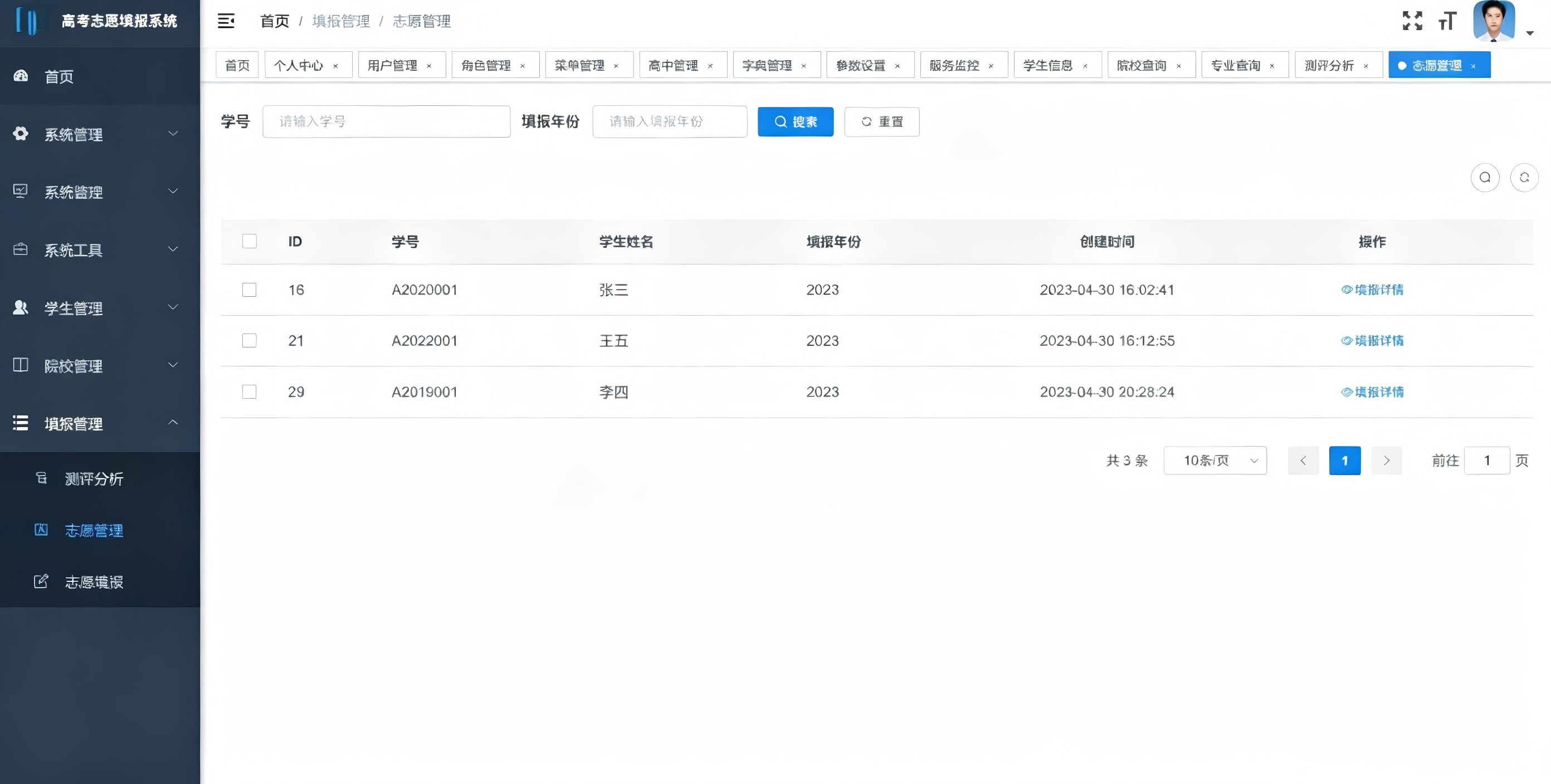Close the 志愿管理 tab
This screenshot has width=1551, height=784.
[x=1473, y=66]
